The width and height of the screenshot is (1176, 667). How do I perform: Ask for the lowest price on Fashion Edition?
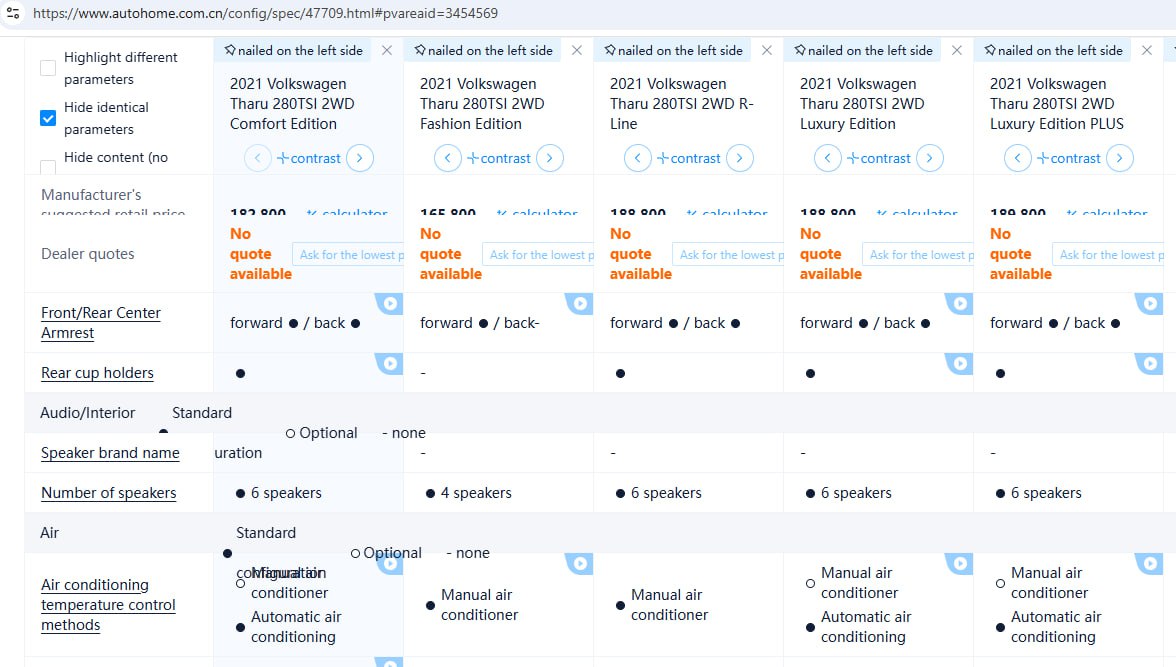(538, 255)
